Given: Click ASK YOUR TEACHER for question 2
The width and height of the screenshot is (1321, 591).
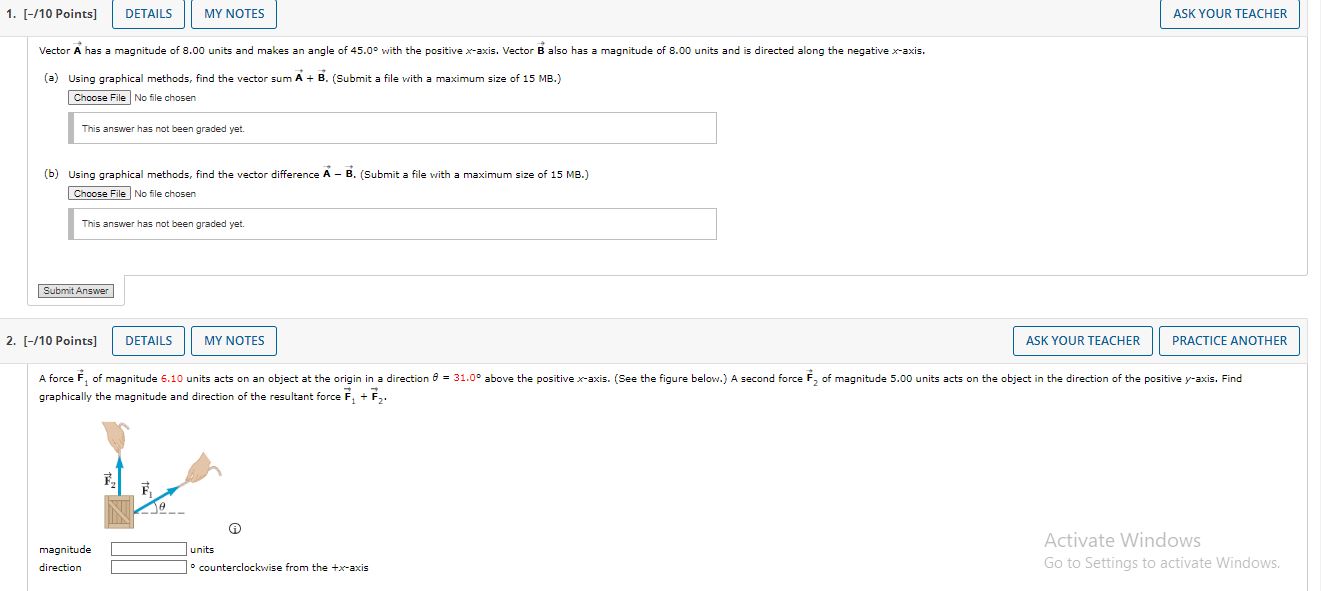Looking at the screenshot, I should (x=1082, y=340).
